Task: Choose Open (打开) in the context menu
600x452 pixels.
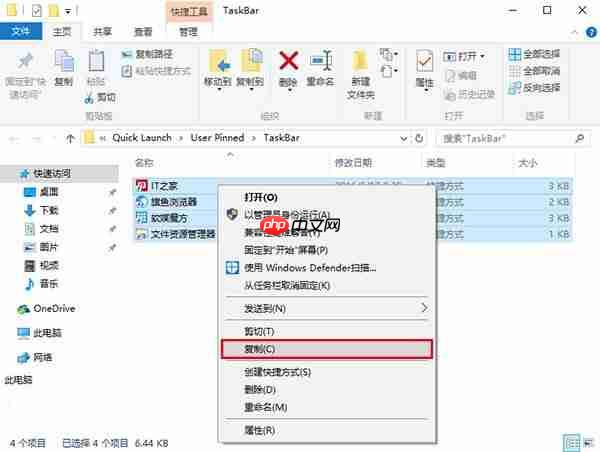Action: point(261,197)
